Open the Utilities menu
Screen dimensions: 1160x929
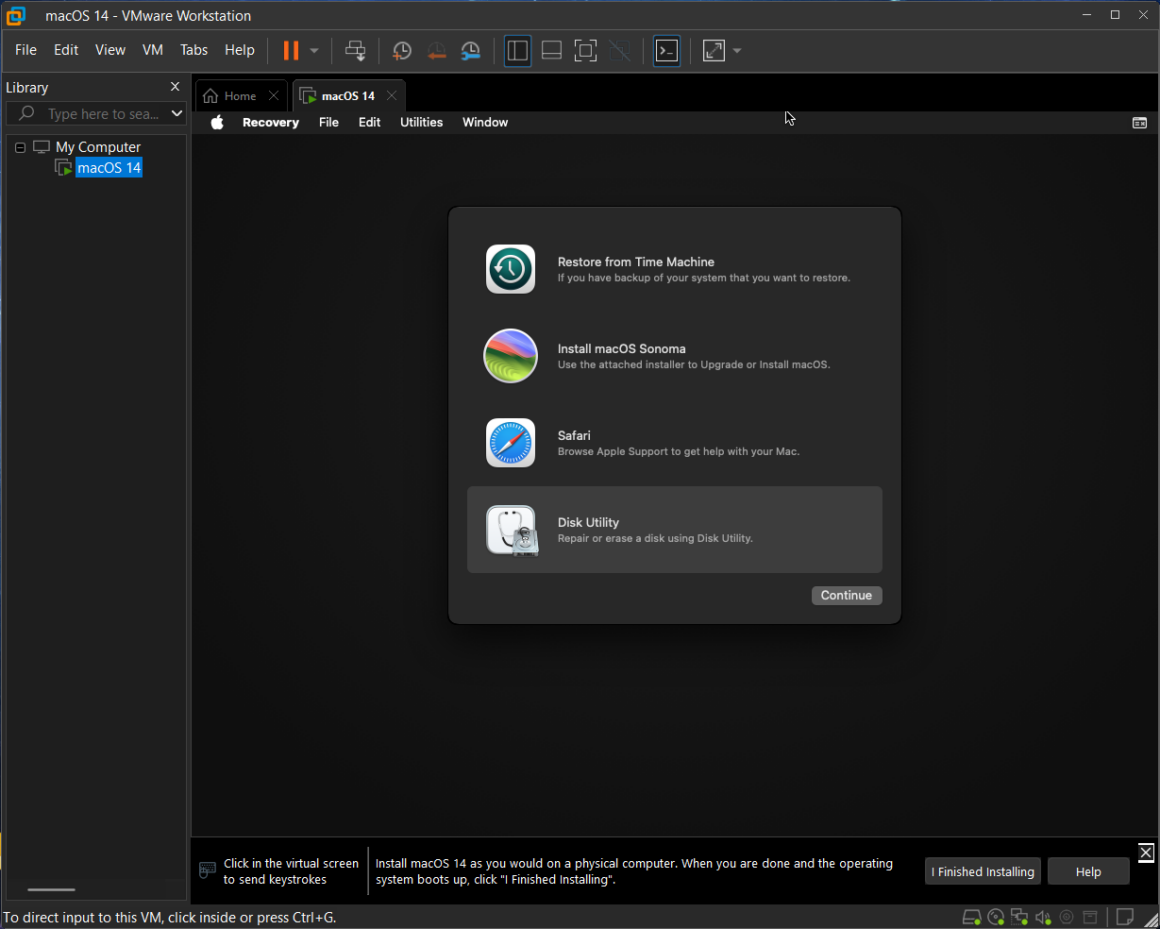pos(422,123)
